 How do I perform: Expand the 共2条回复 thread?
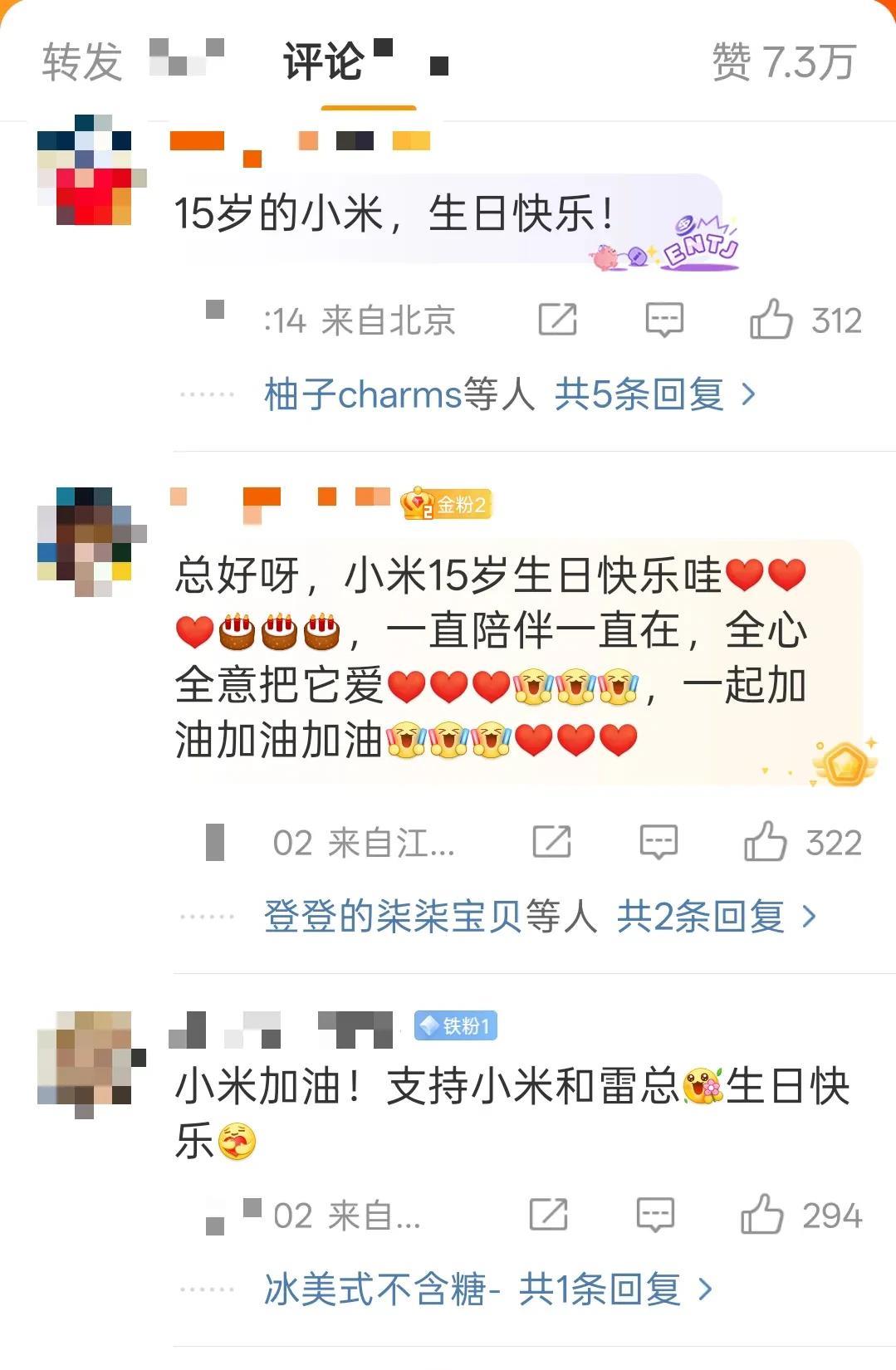coord(717,916)
